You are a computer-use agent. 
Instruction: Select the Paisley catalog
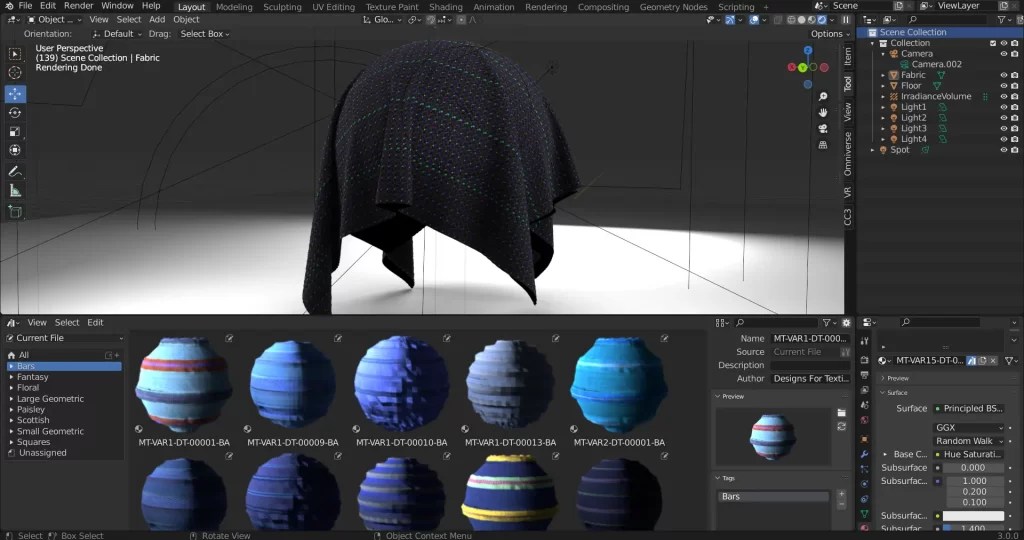[x=31, y=409]
